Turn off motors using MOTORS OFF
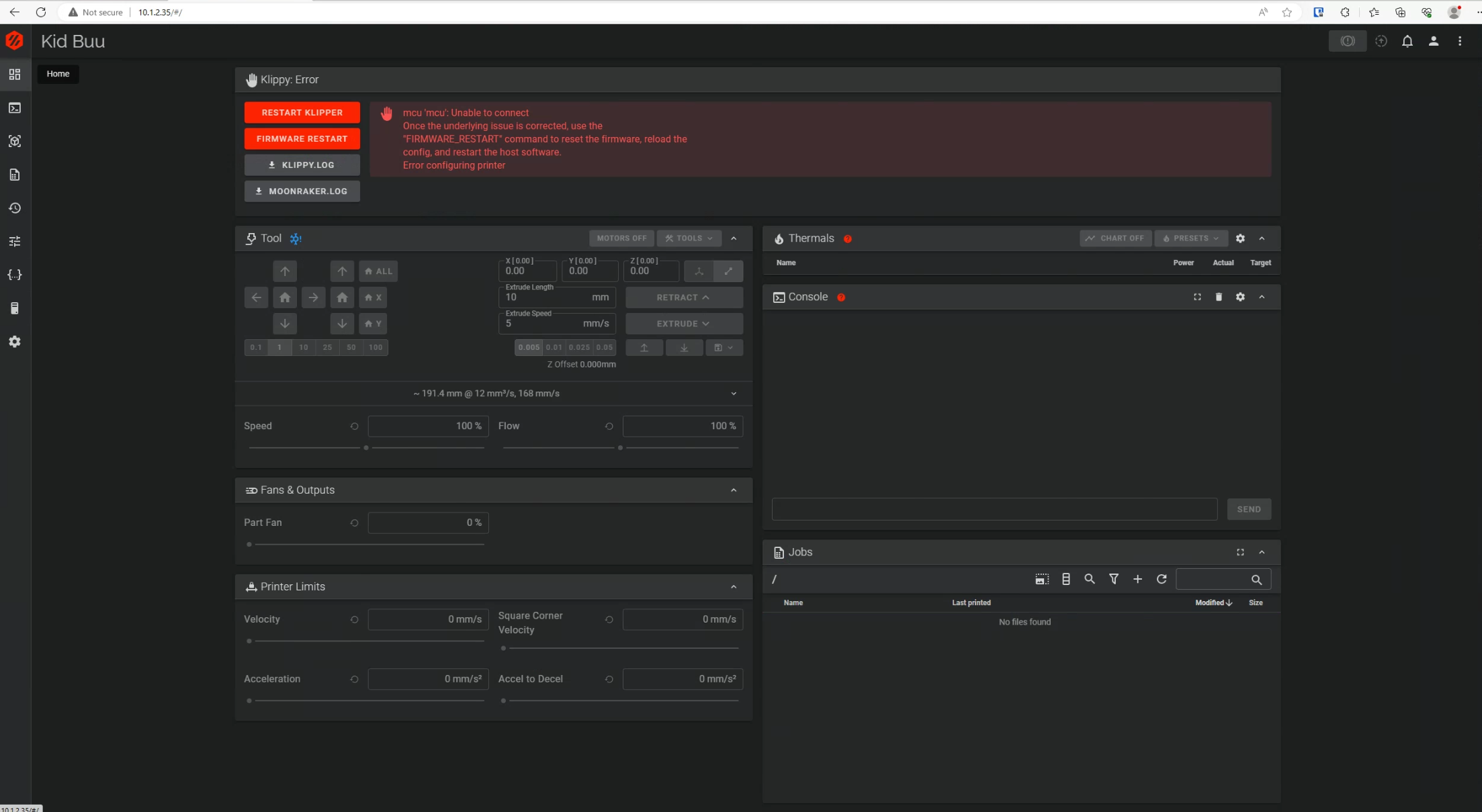 (620, 238)
